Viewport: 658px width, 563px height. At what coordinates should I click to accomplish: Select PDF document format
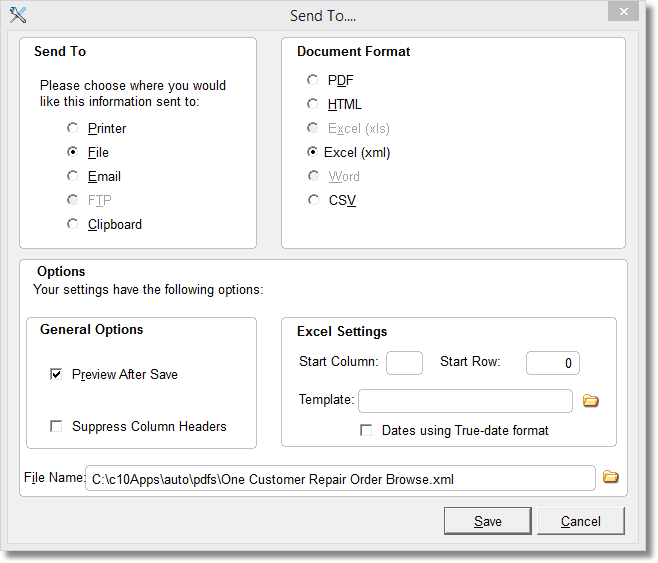point(313,80)
